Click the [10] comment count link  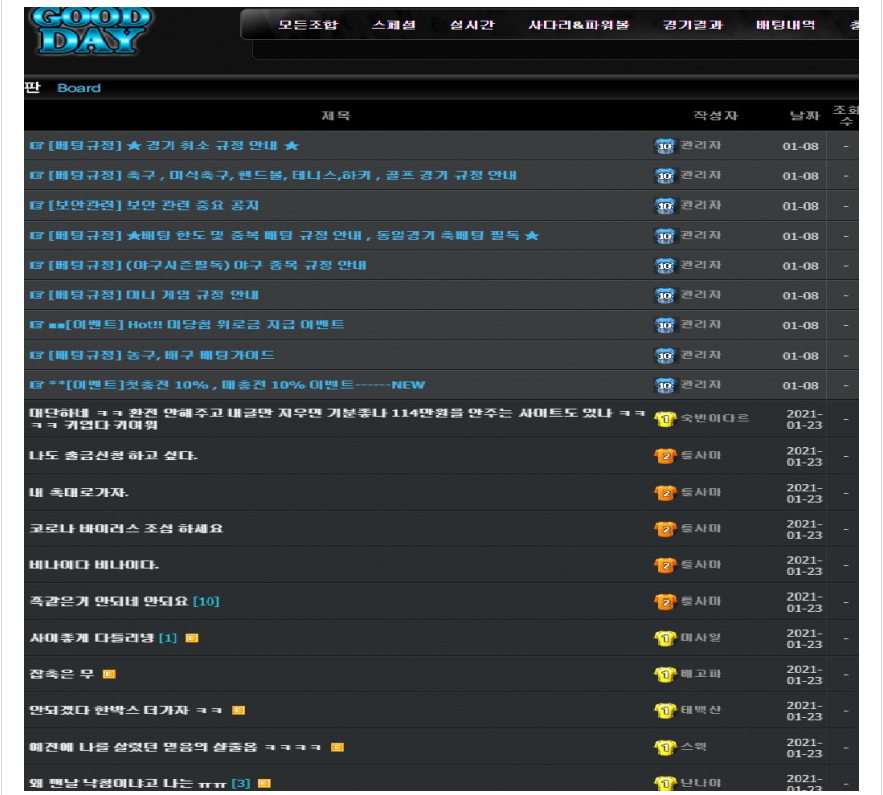[206, 601]
